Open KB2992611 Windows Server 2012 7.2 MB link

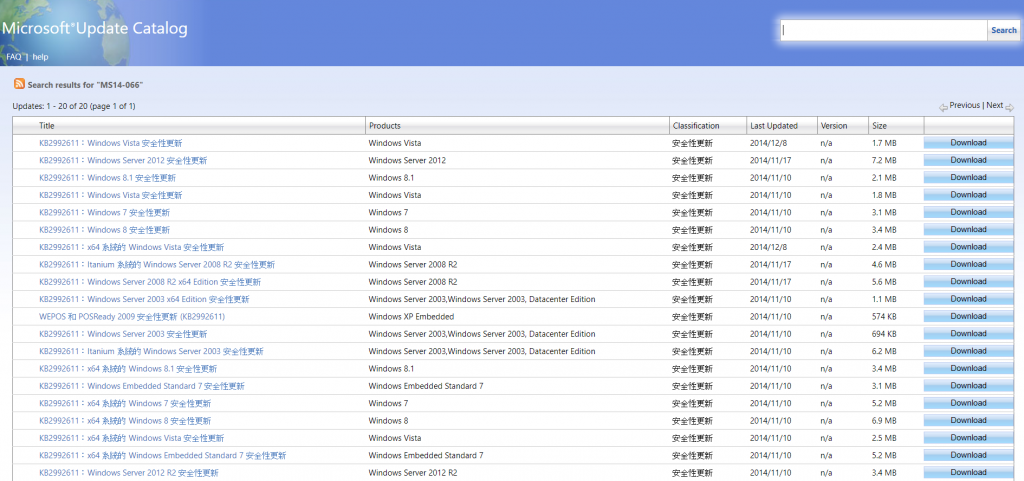(123, 161)
